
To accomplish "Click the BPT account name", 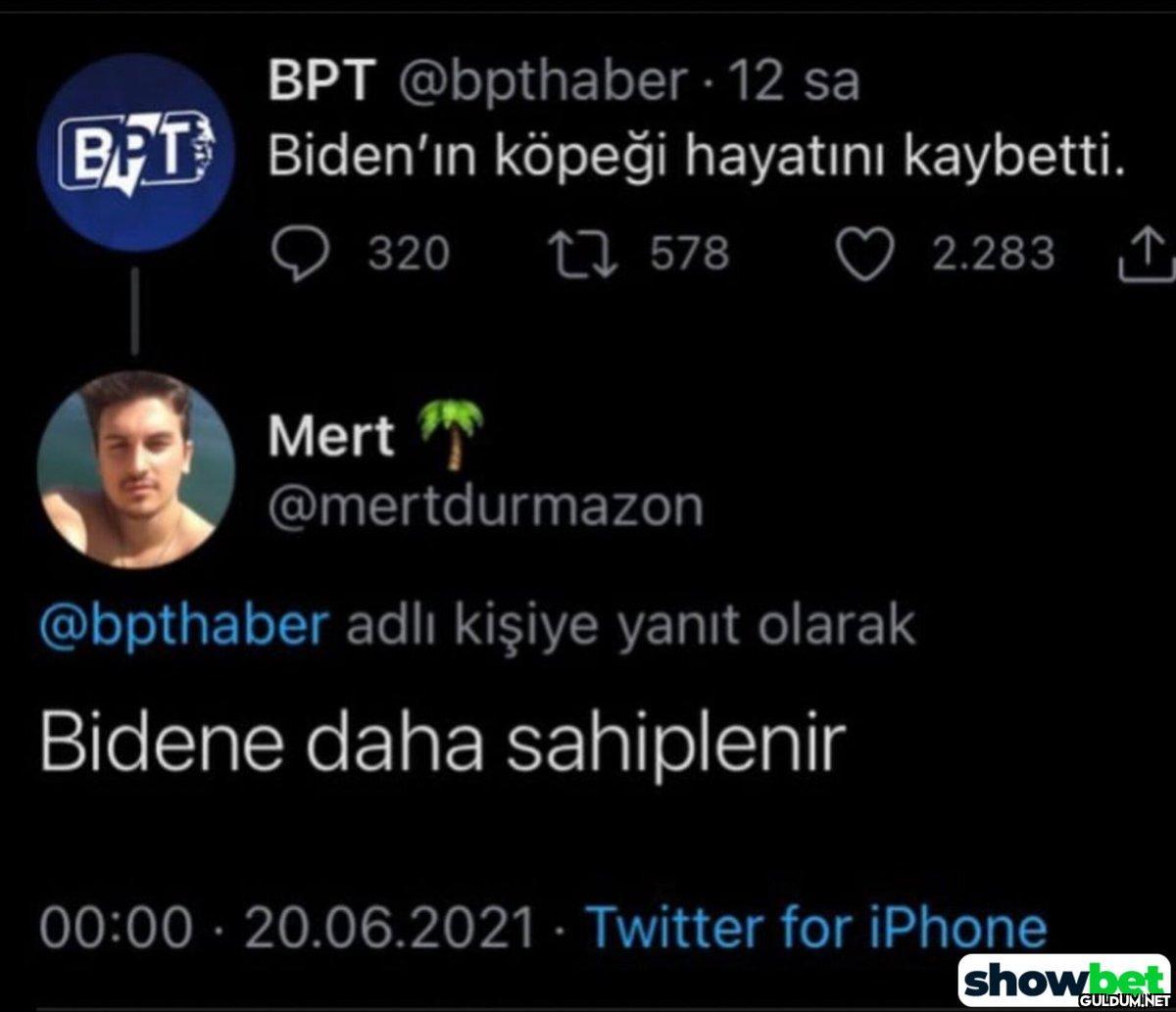I will point(321,83).
